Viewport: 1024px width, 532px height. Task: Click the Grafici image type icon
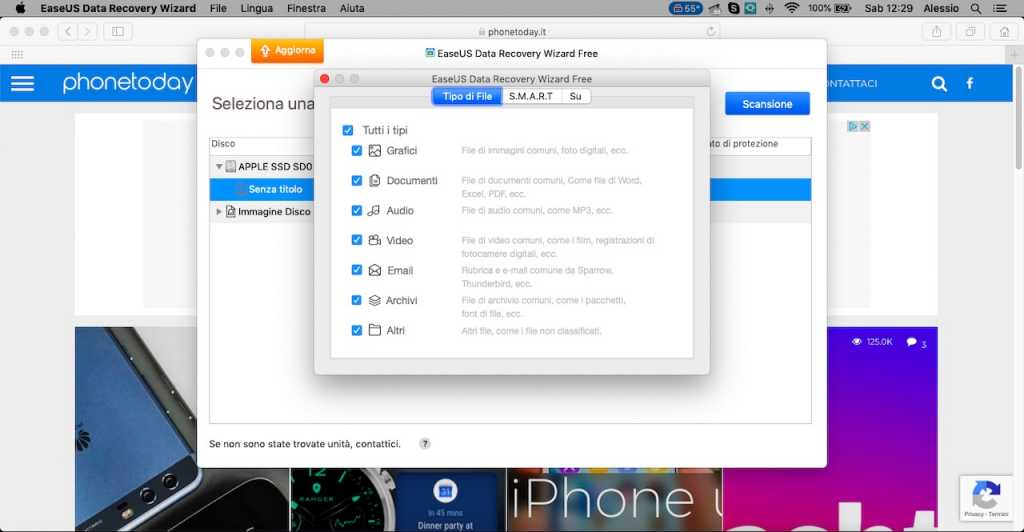(x=375, y=151)
